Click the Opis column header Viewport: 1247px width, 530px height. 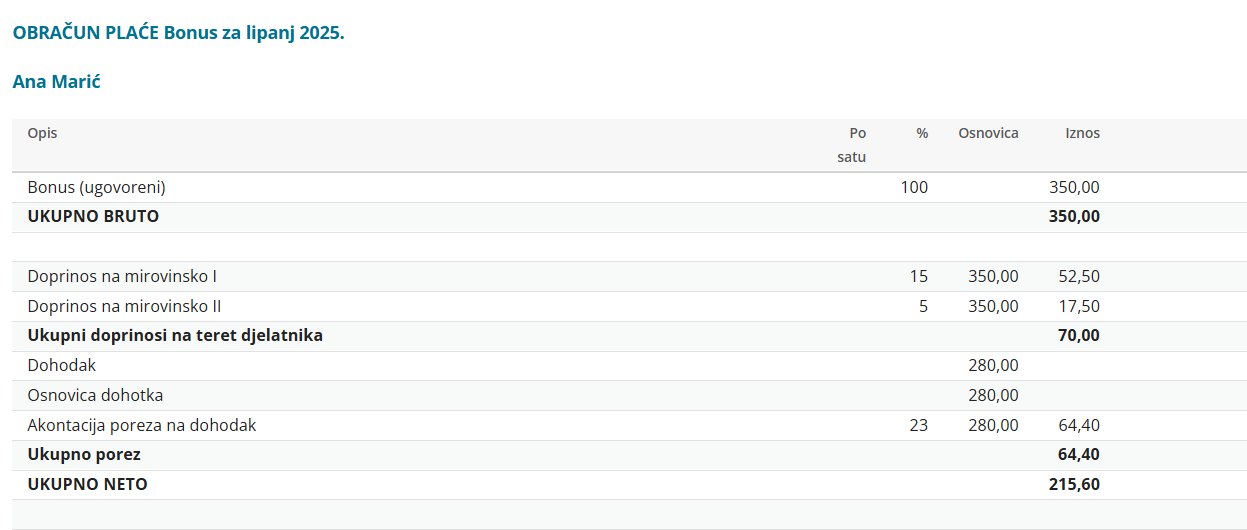coord(42,133)
